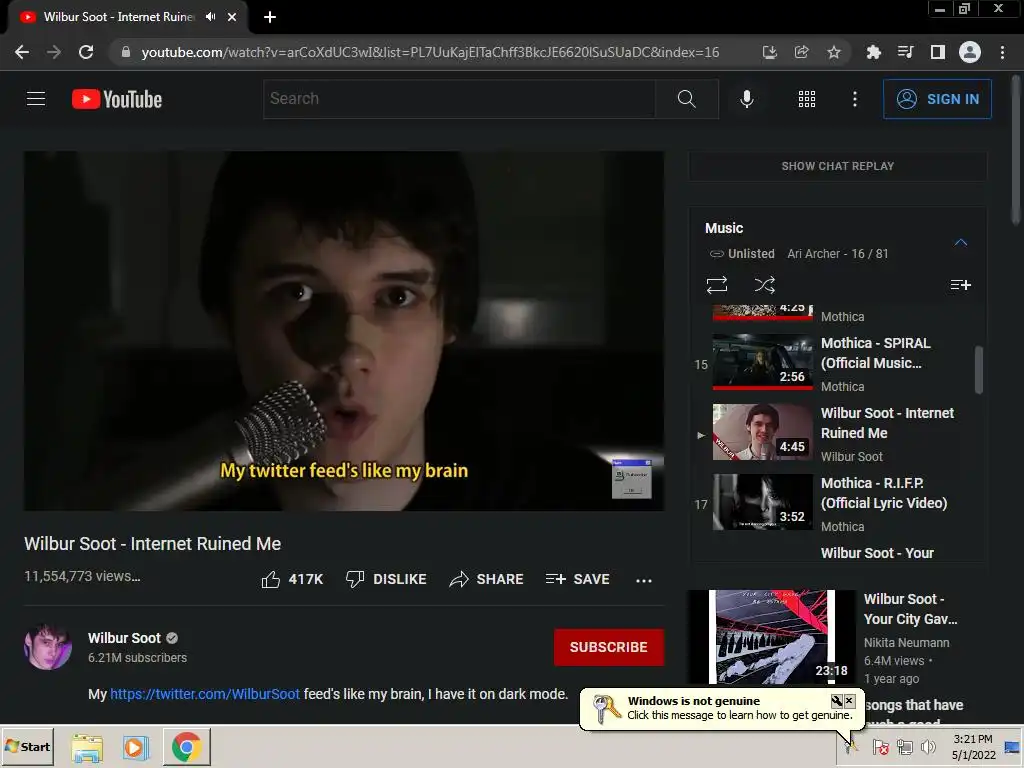This screenshot has width=1024, height=768.
Task: Click Ari Archer playlist owner name
Action: coord(814,253)
